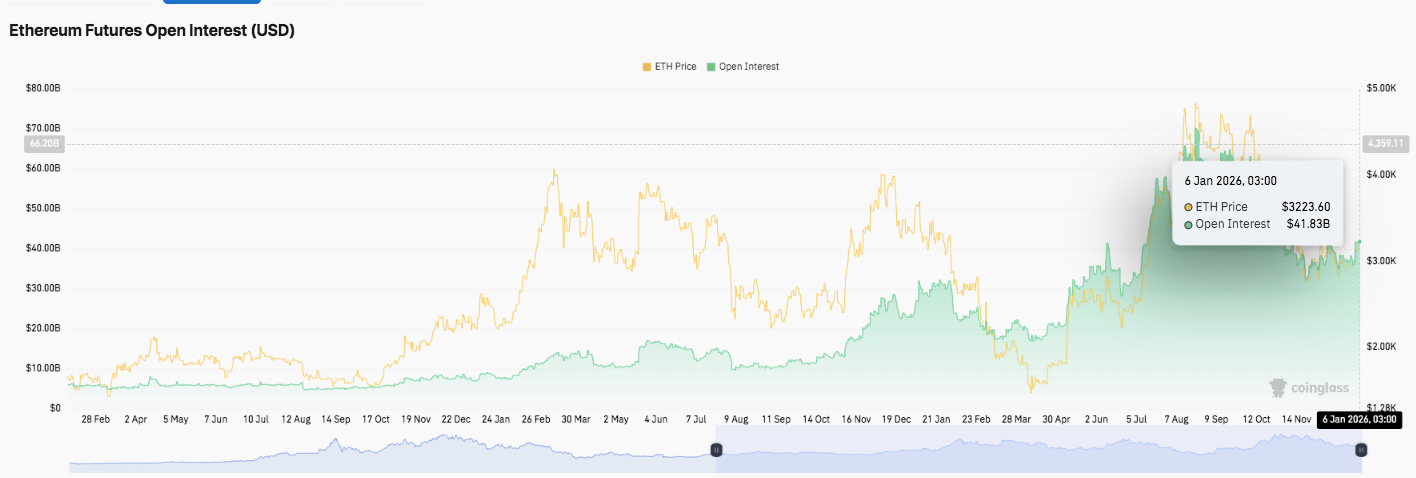
Task: Click the $41.83B value in tooltip
Action: [x=1308, y=225]
